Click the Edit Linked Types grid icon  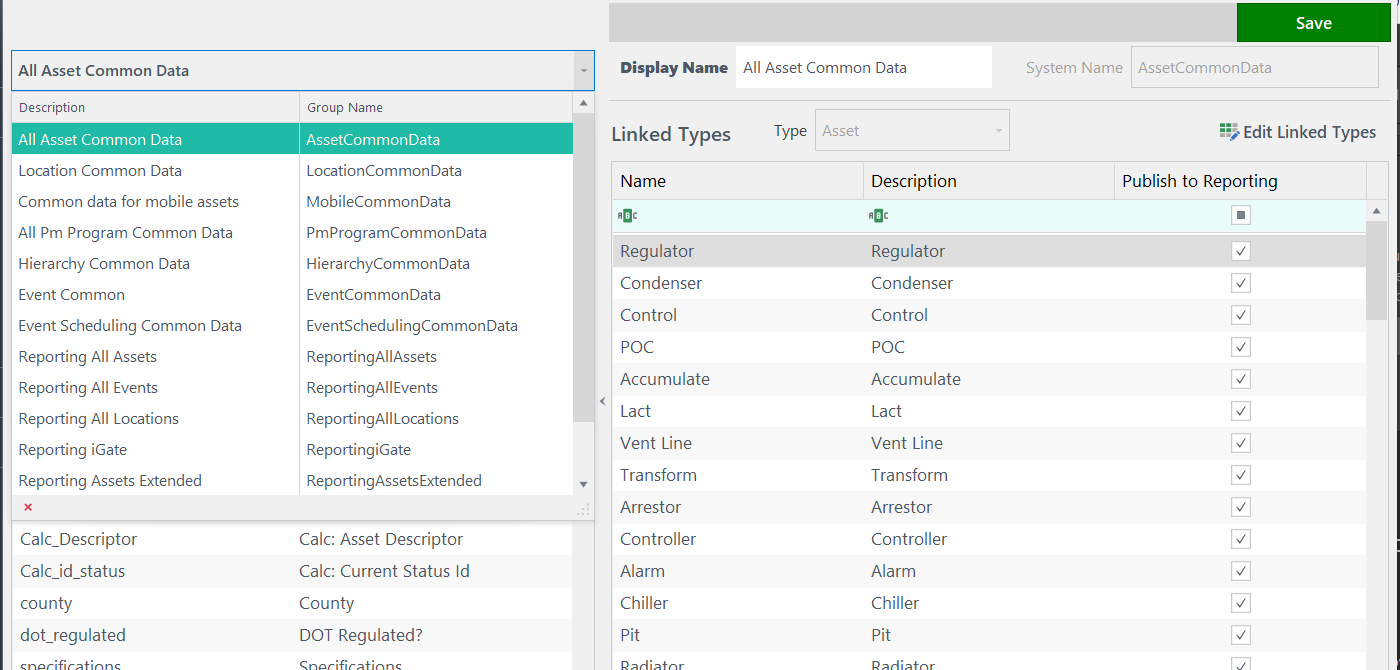[x=1229, y=132]
